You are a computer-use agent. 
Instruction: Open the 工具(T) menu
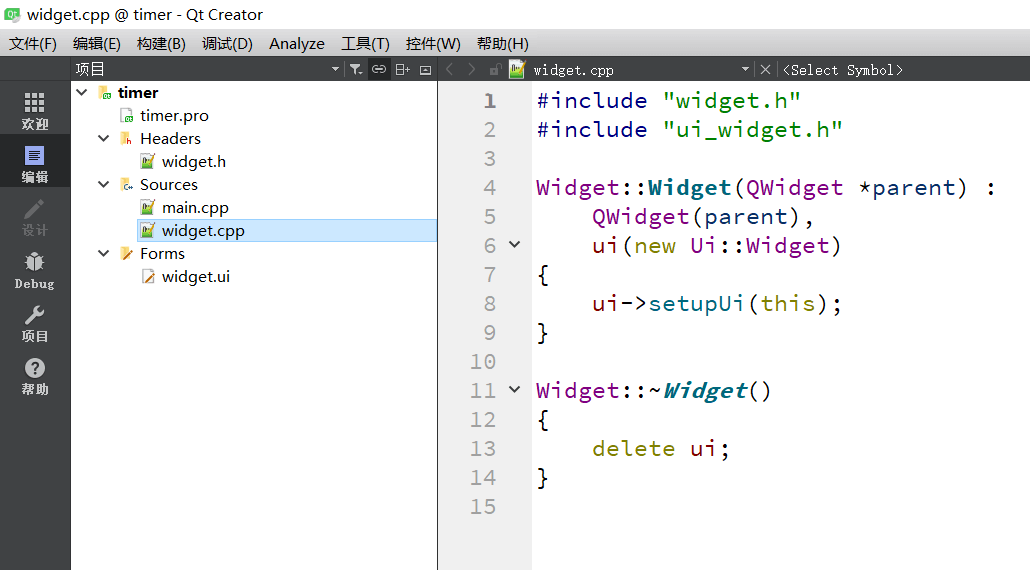(365, 43)
